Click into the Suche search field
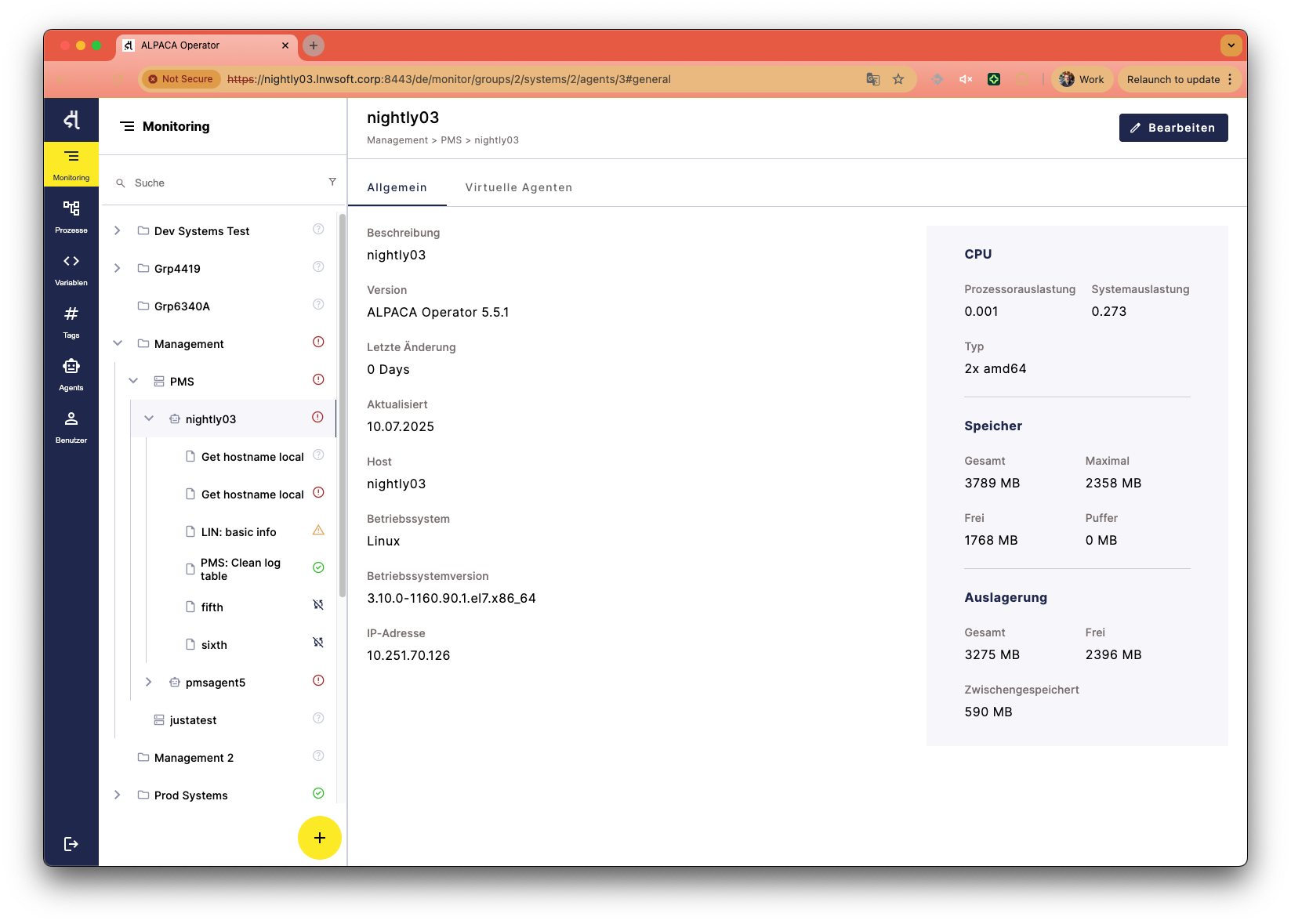The image size is (1291, 924). click(x=227, y=183)
